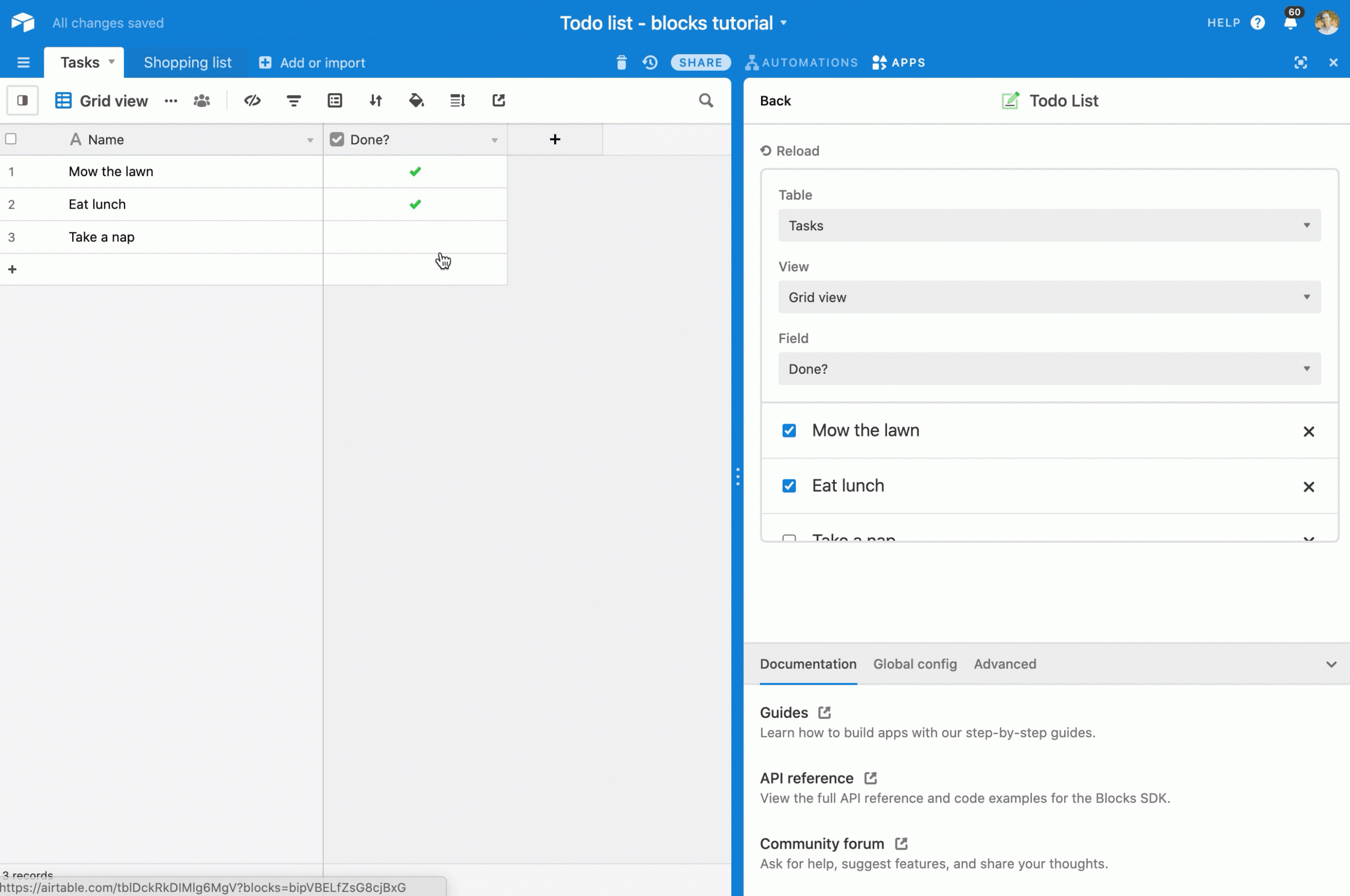Open the trash via the trash icon
1350x896 pixels.
click(621, 63)
